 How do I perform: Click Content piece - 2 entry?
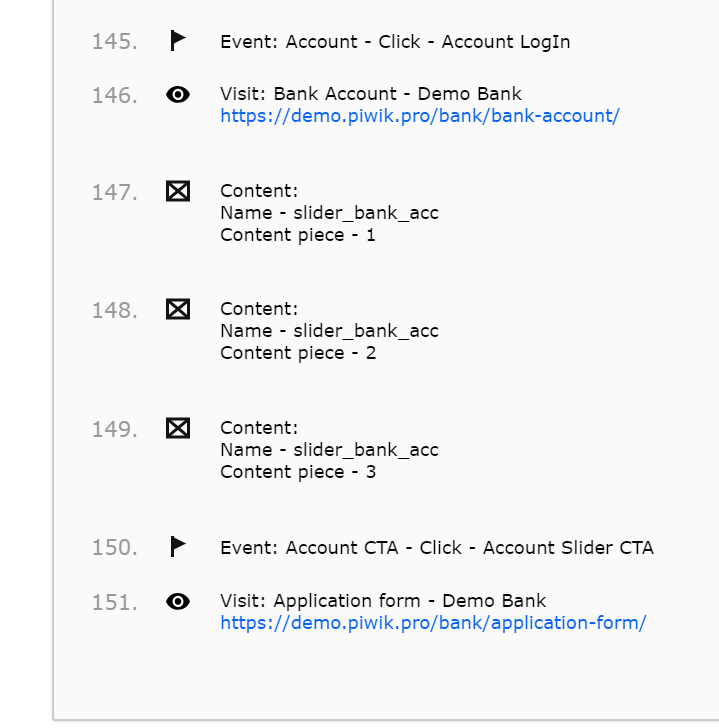pos(298,353)
